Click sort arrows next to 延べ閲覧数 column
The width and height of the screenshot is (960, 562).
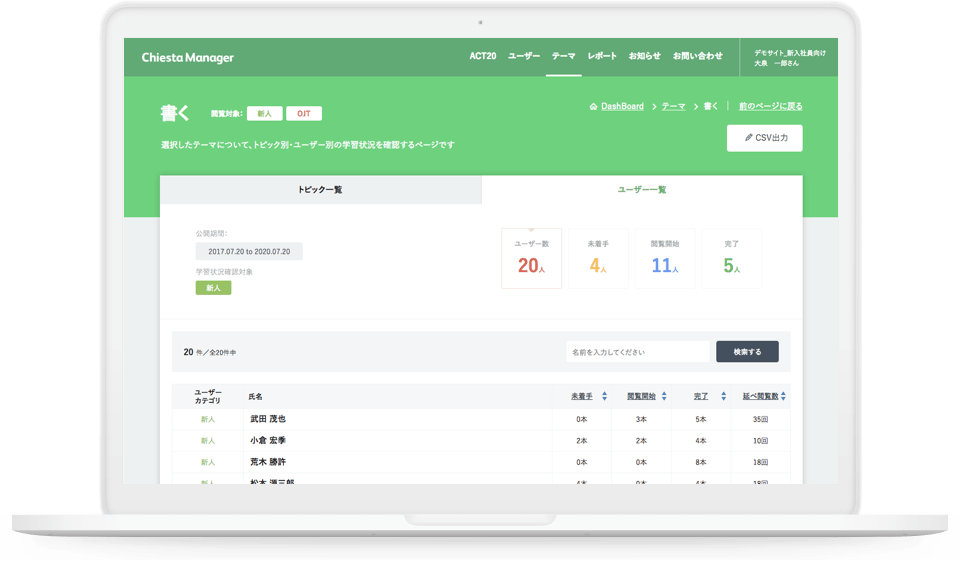pyautogui.click(x=784, y=397)
